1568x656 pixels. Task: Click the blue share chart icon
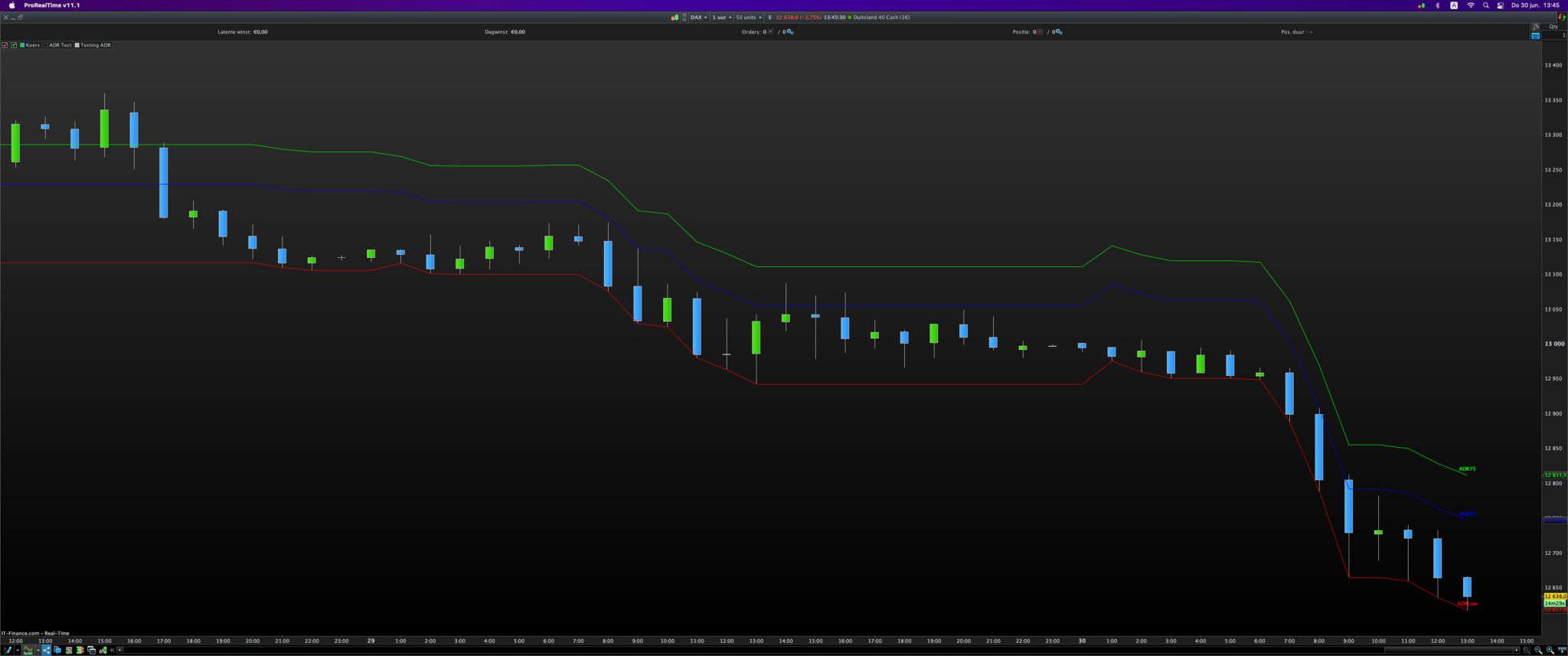tap(47, 650)
